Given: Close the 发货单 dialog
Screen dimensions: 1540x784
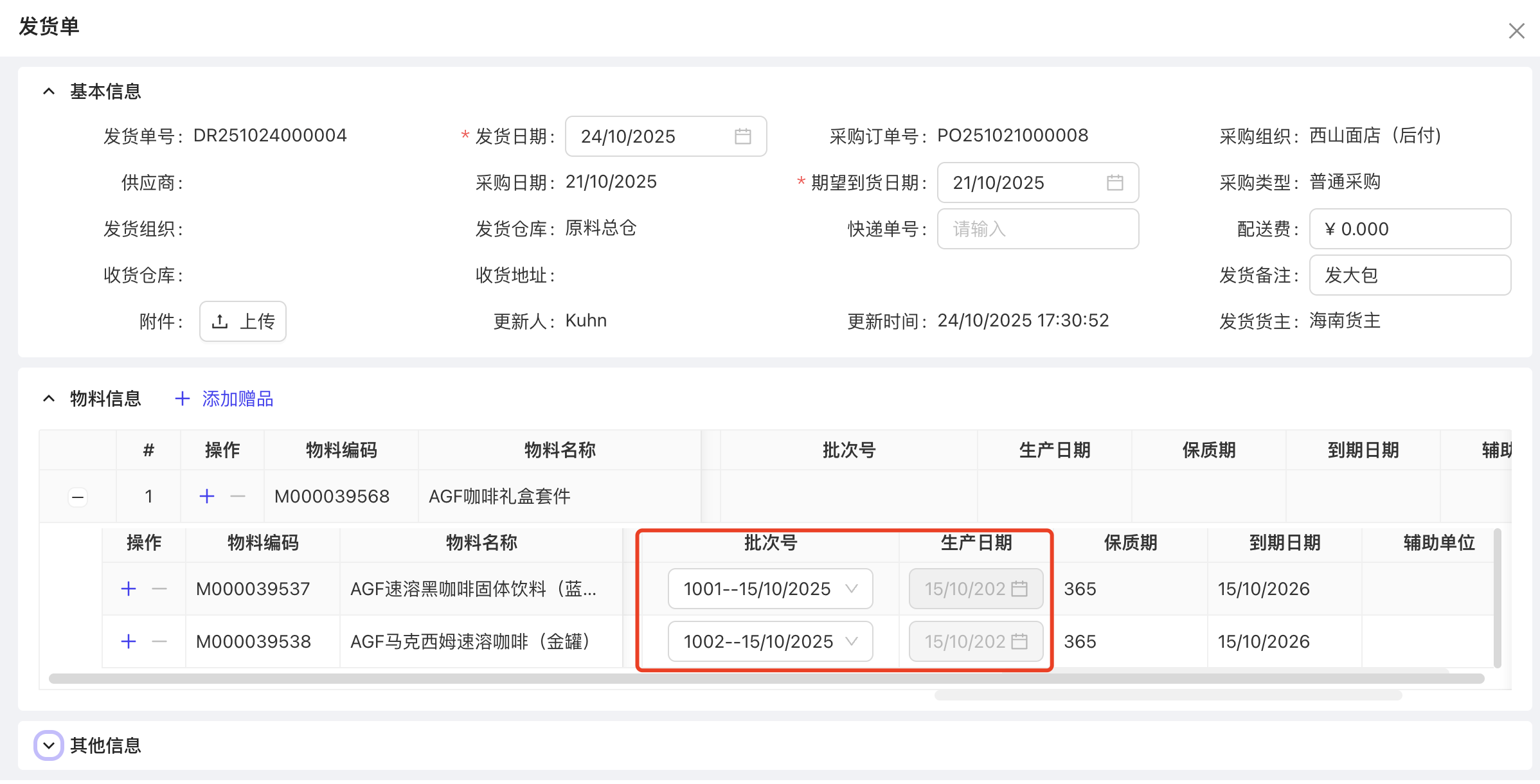Looking at the screenshot, I should (1516, 31).
